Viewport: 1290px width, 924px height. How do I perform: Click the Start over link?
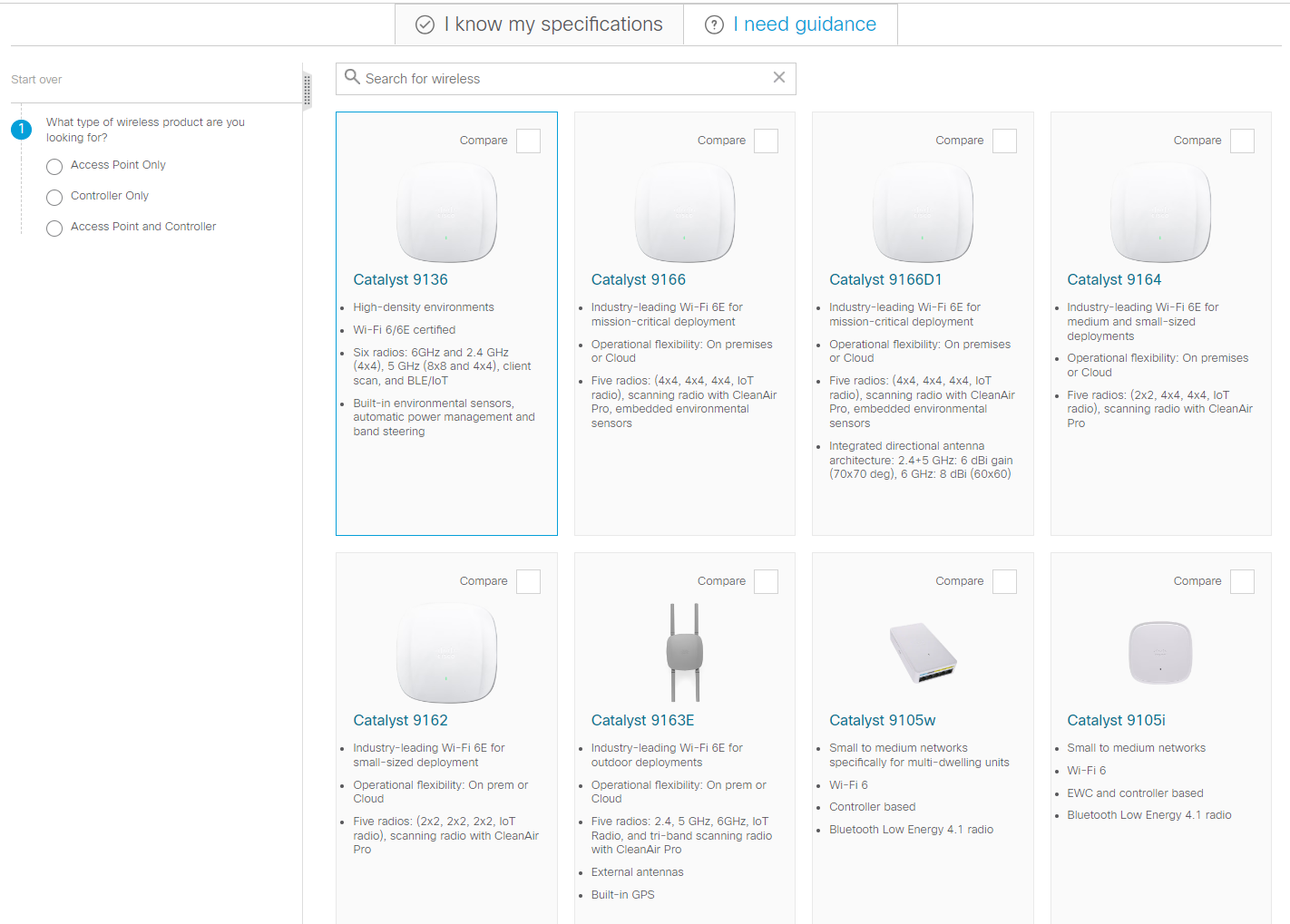coord(36,79)
